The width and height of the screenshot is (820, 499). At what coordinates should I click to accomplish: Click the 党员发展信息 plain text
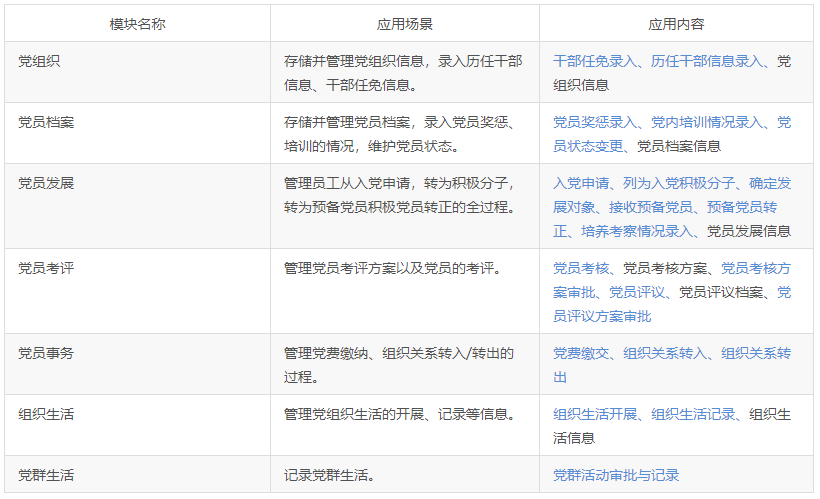749,231
